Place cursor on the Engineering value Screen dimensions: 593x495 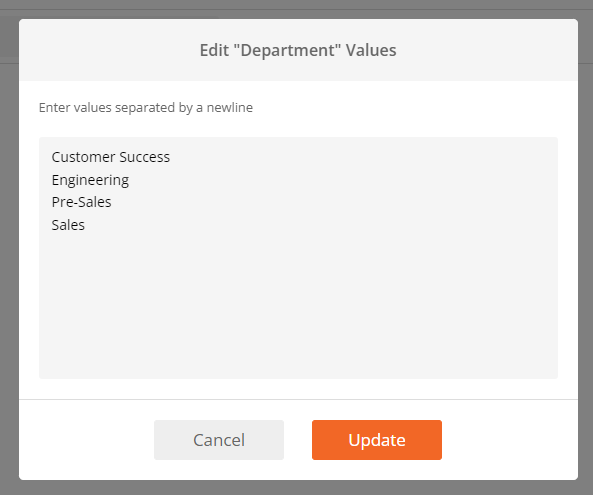click(90, 180)
